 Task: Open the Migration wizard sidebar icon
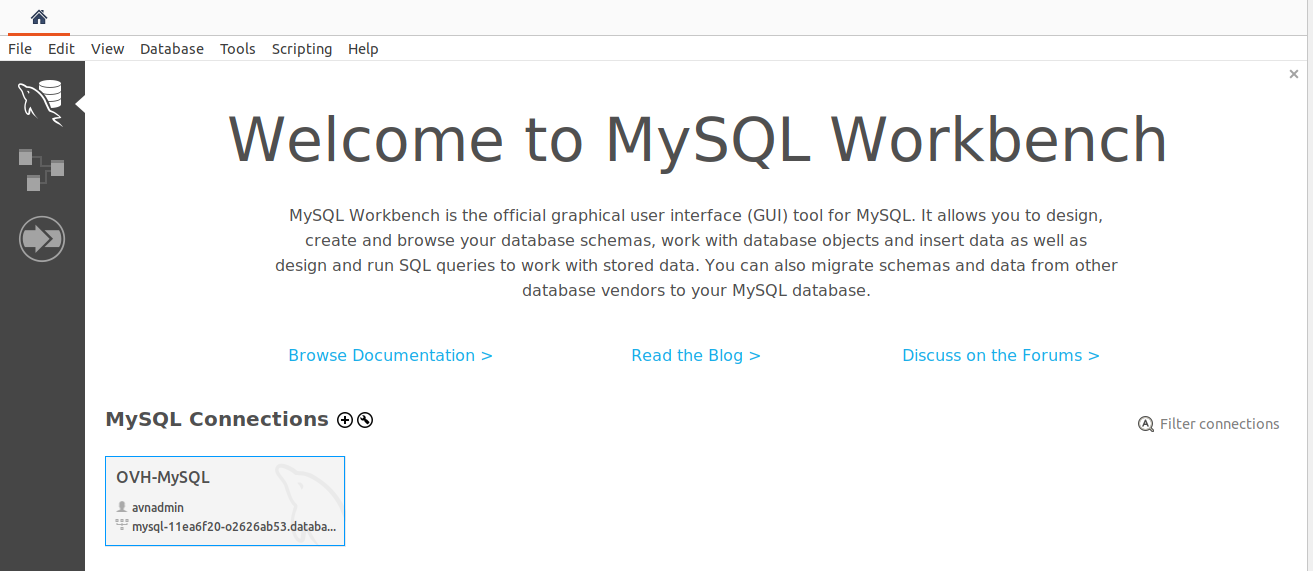(41, 240)
